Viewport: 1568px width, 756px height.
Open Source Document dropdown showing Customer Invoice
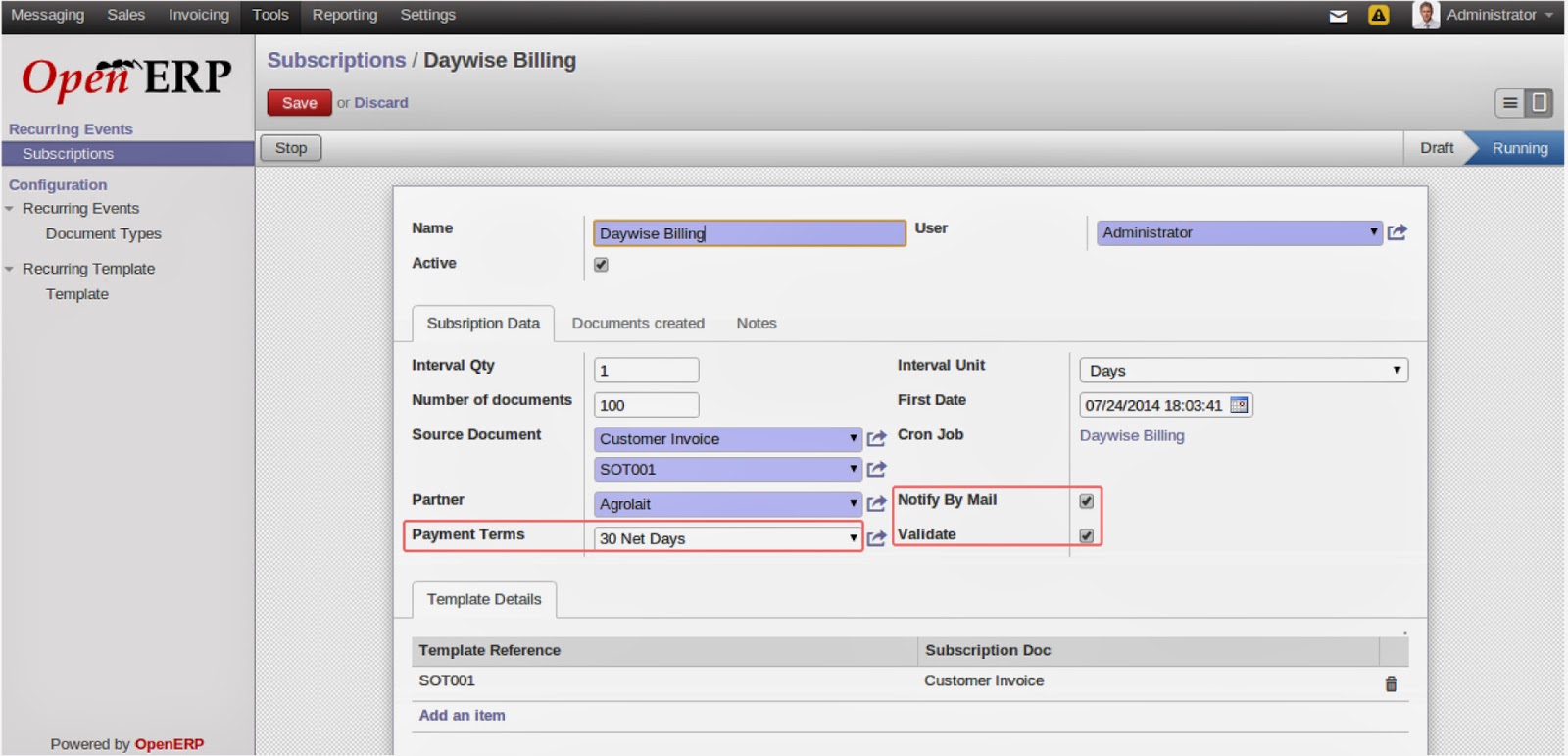tap(727, 439)
